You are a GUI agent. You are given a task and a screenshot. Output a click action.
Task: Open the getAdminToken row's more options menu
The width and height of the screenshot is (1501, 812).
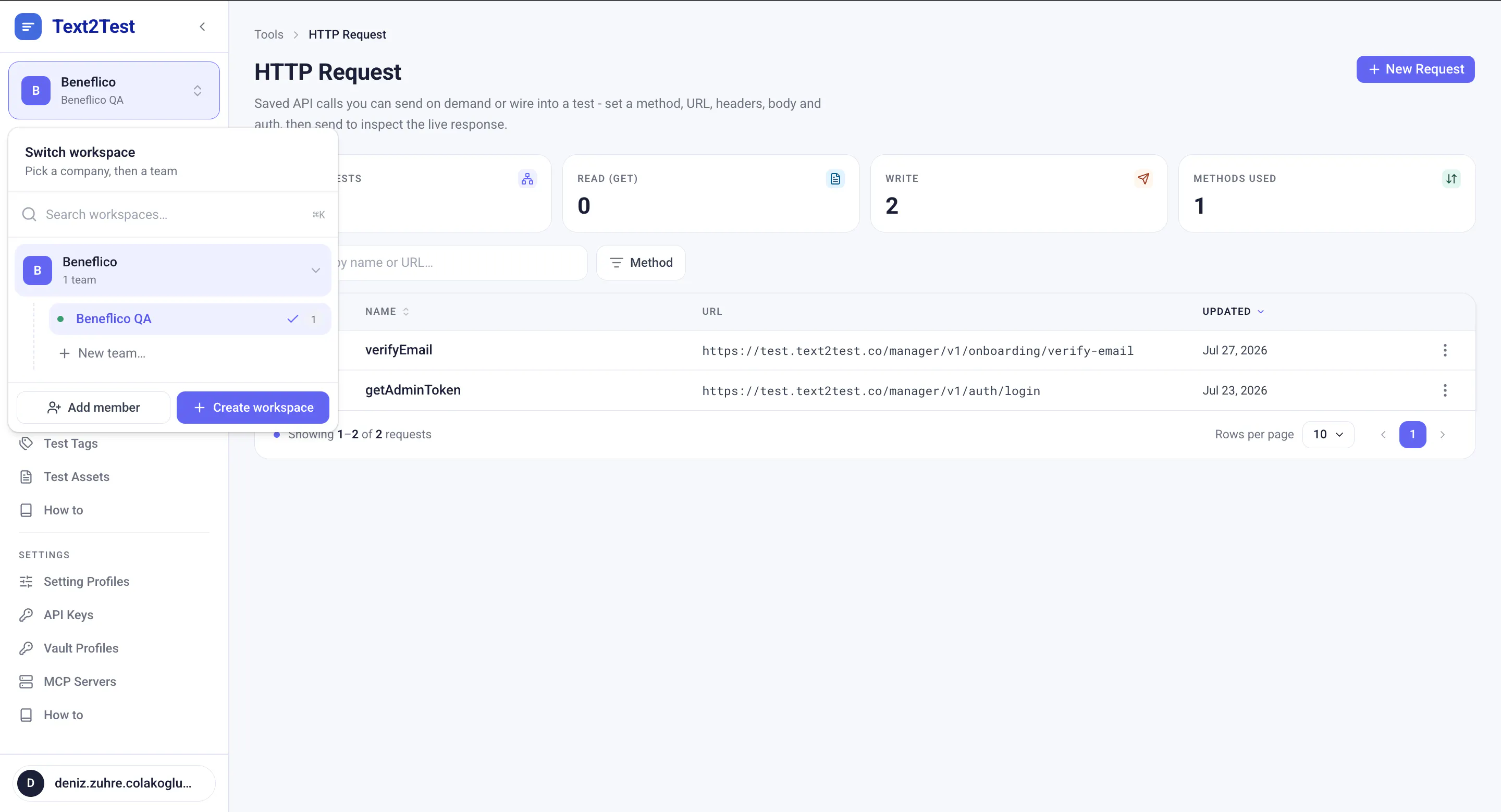coord(1445,390)
